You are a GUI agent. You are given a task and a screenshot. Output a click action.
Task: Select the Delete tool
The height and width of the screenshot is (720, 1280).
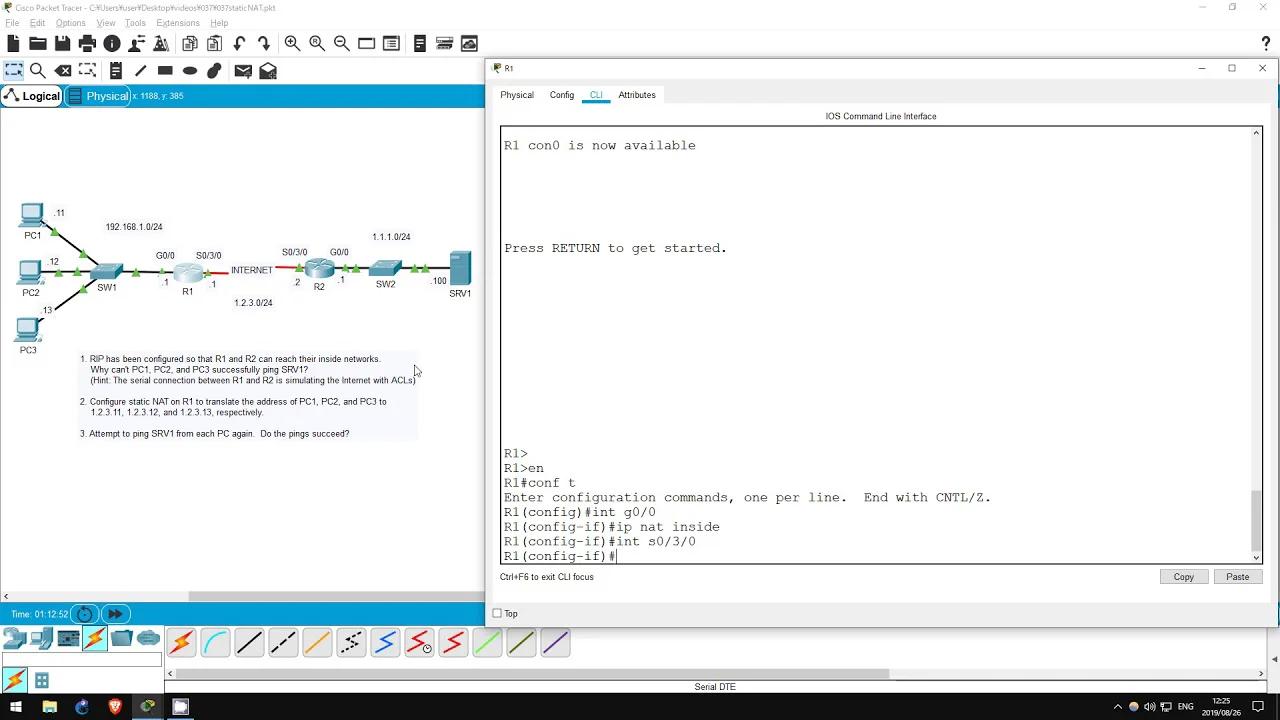tap(63, 70)
